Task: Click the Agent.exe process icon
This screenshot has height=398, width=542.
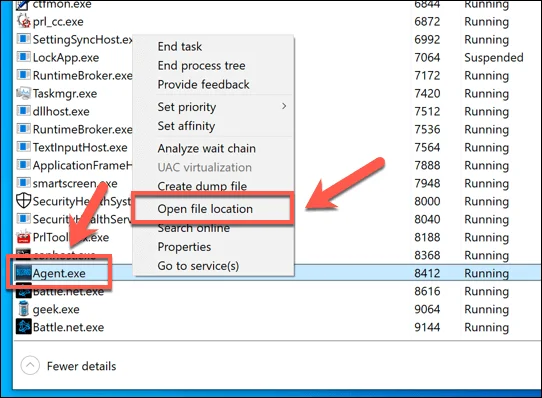Action: coord(24,273)
